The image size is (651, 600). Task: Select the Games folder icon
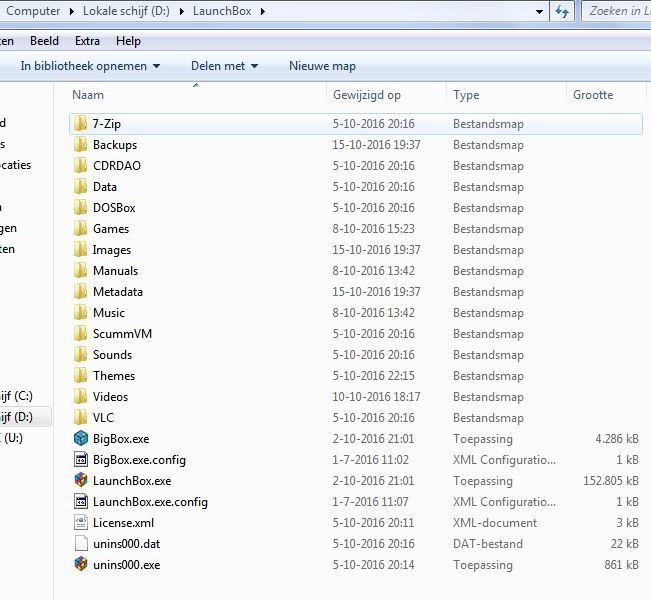[x=80, y=228]
